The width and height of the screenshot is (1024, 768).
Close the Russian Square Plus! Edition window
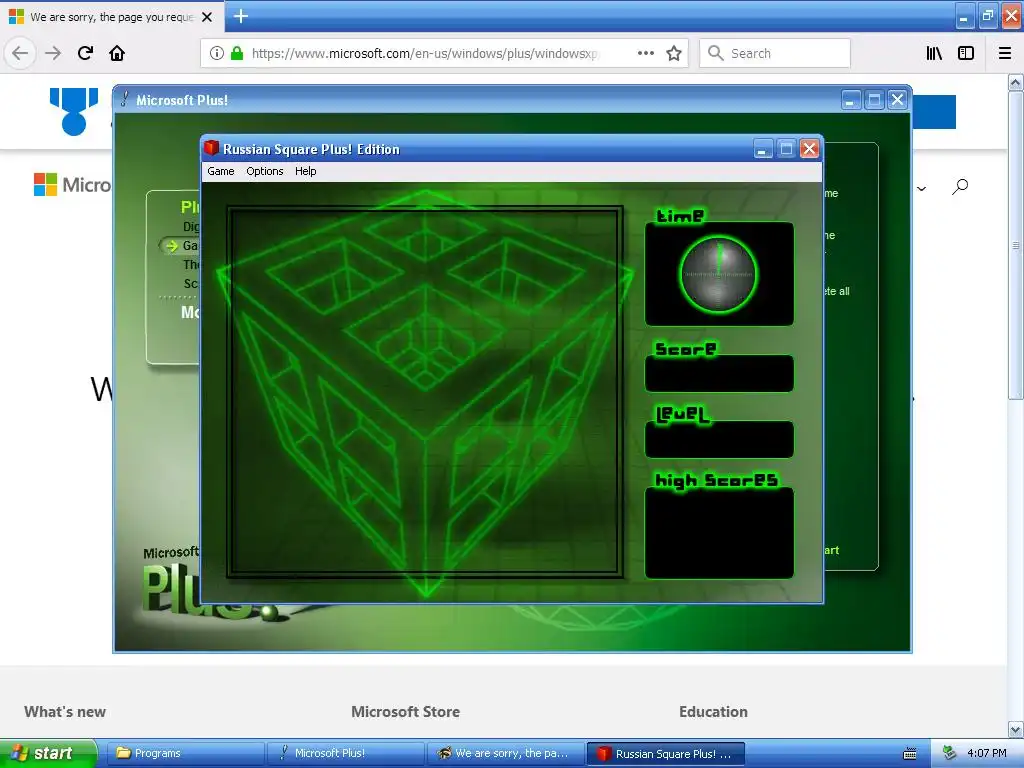click(809, 149)
